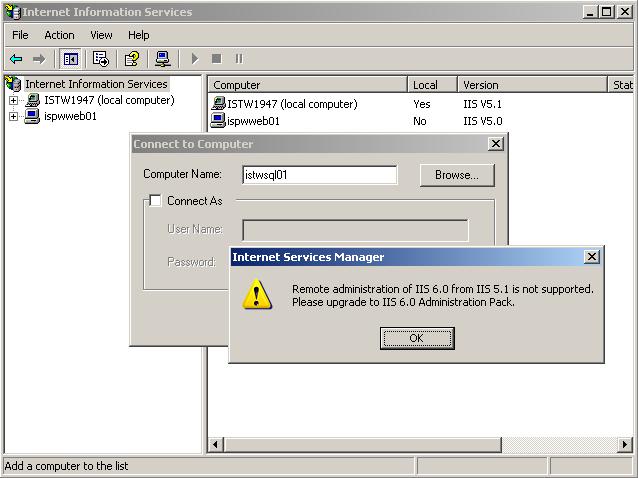
Task: Click the Pause item toolbar icon
Action: (239, 59)
